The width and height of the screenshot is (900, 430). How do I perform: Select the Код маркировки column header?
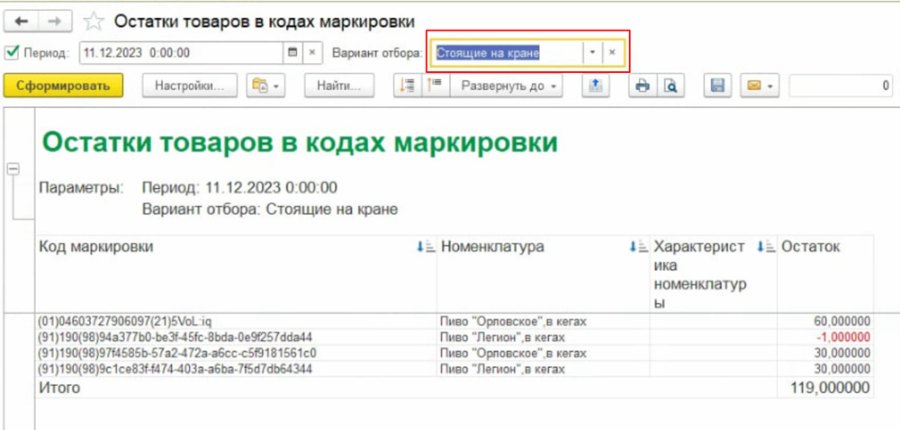tap(96, 247)
